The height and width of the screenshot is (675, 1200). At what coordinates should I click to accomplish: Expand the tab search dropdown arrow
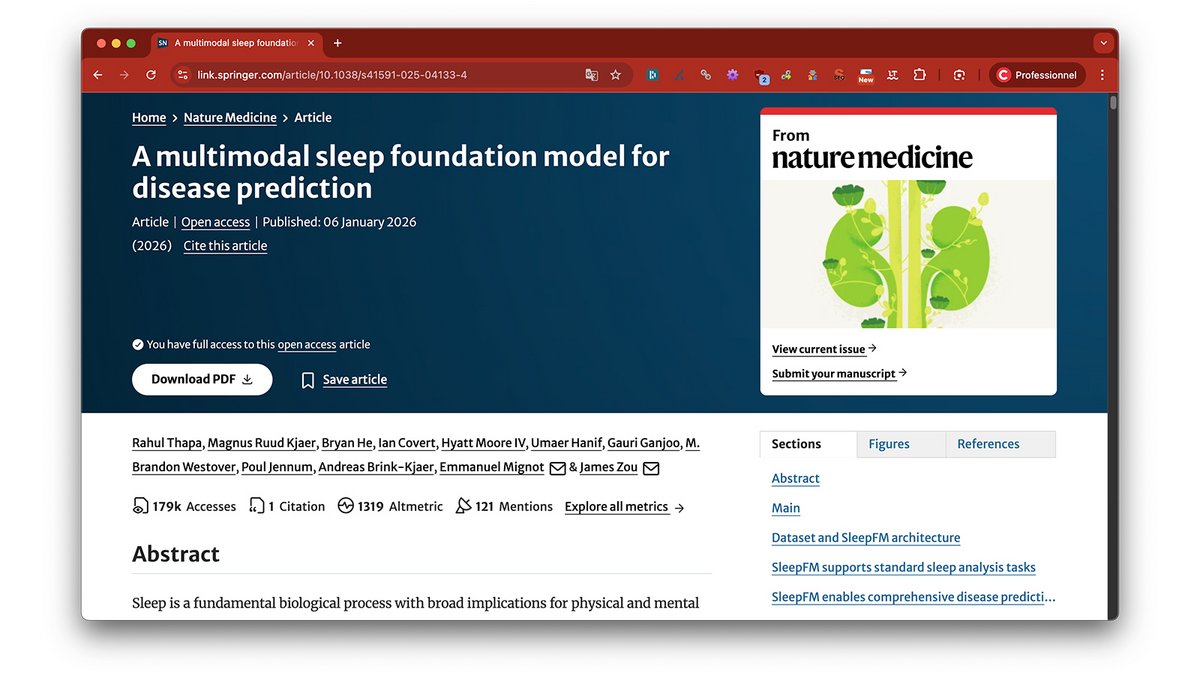point(1103,43)
